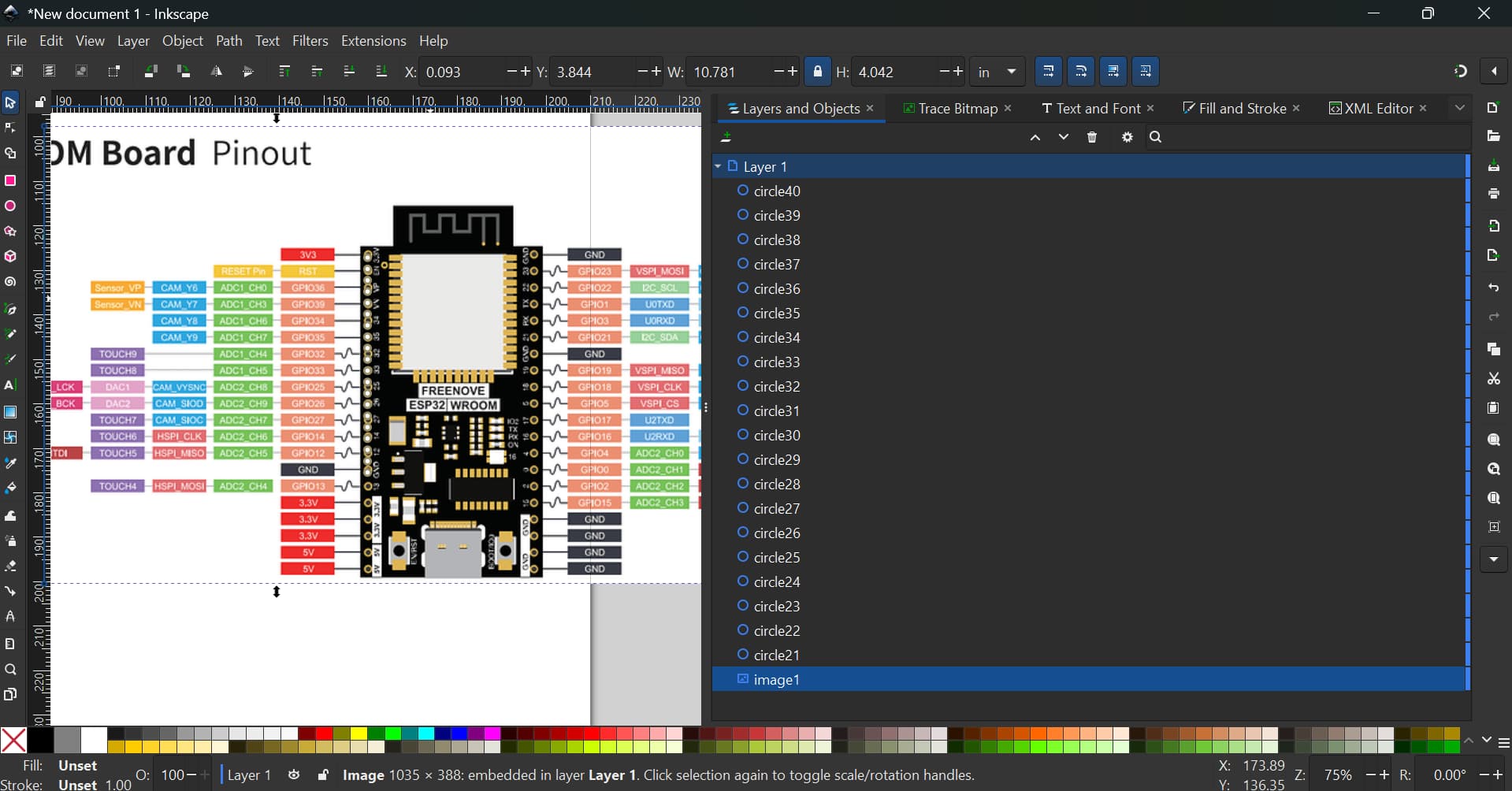Toggle Layer 1 lock in status bar
Screen dimensions: 1512x791
pos(323,775)
